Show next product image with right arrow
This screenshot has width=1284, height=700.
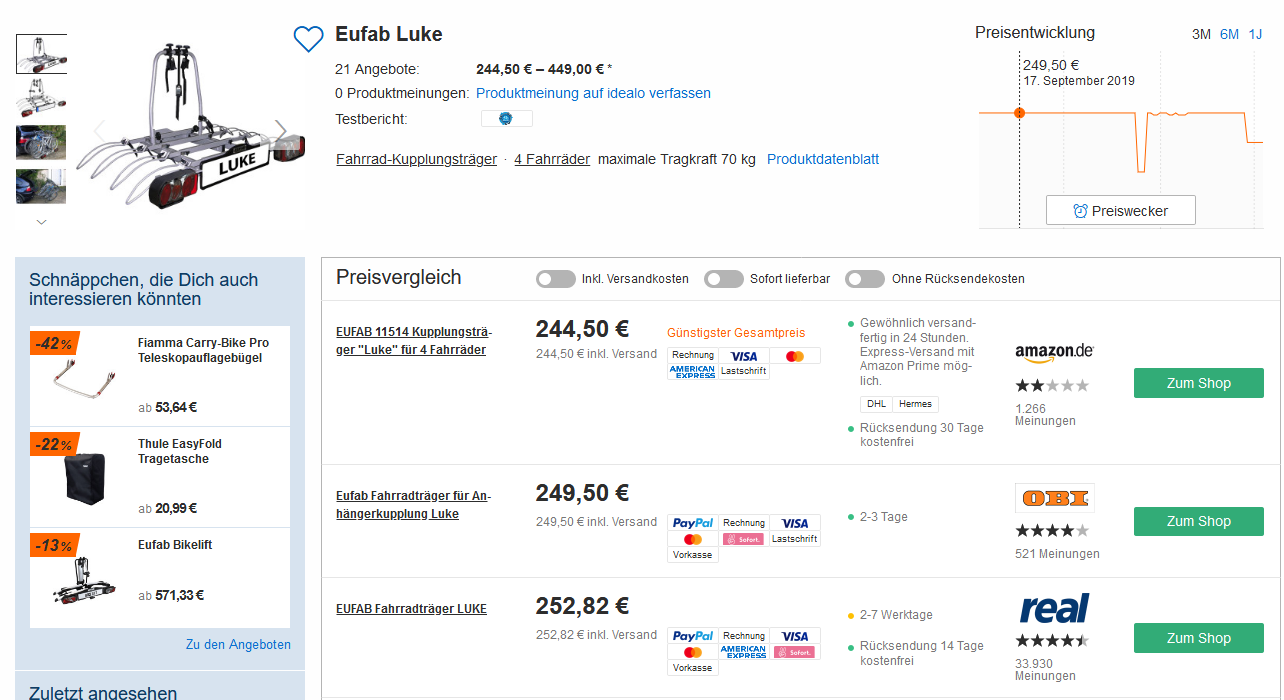pyautogui.click(x=281, y=131)
